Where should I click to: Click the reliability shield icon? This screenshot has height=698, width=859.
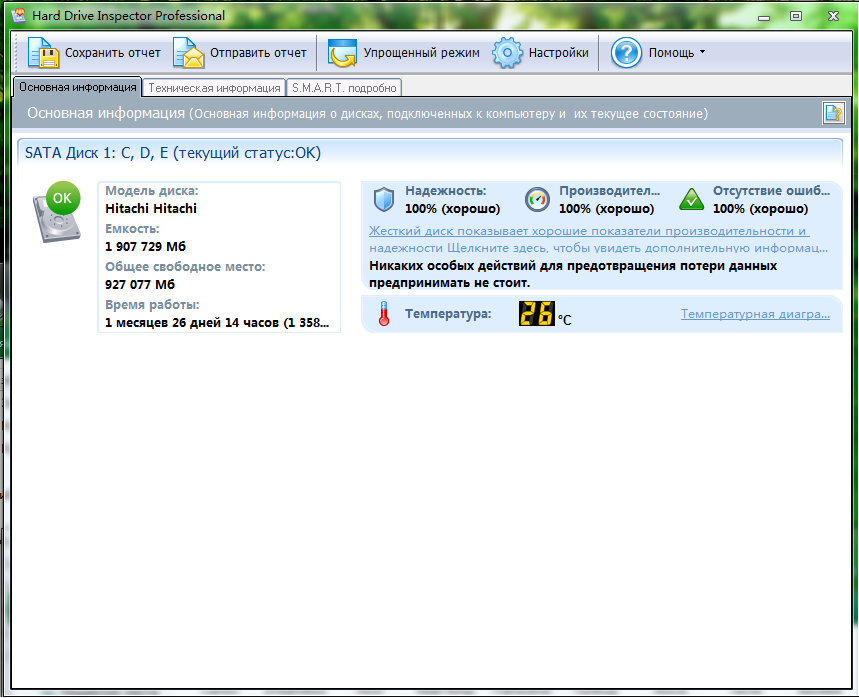(x=383, y=199)
